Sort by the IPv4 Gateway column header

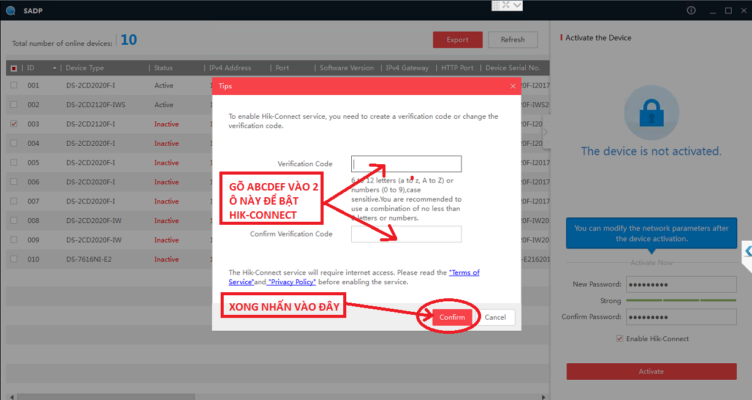(x=408, y=68)
